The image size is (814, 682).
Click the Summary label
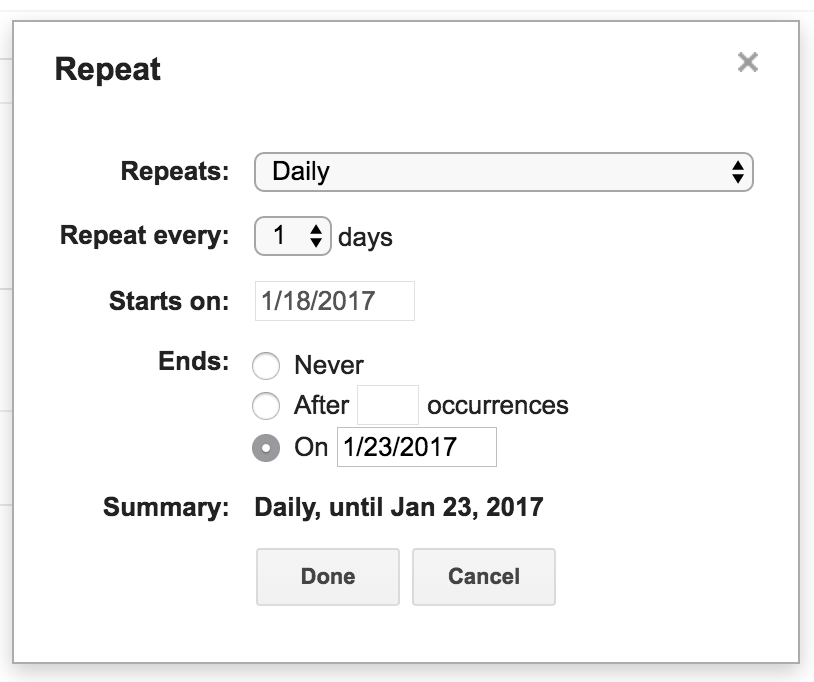tap(166, 507)
